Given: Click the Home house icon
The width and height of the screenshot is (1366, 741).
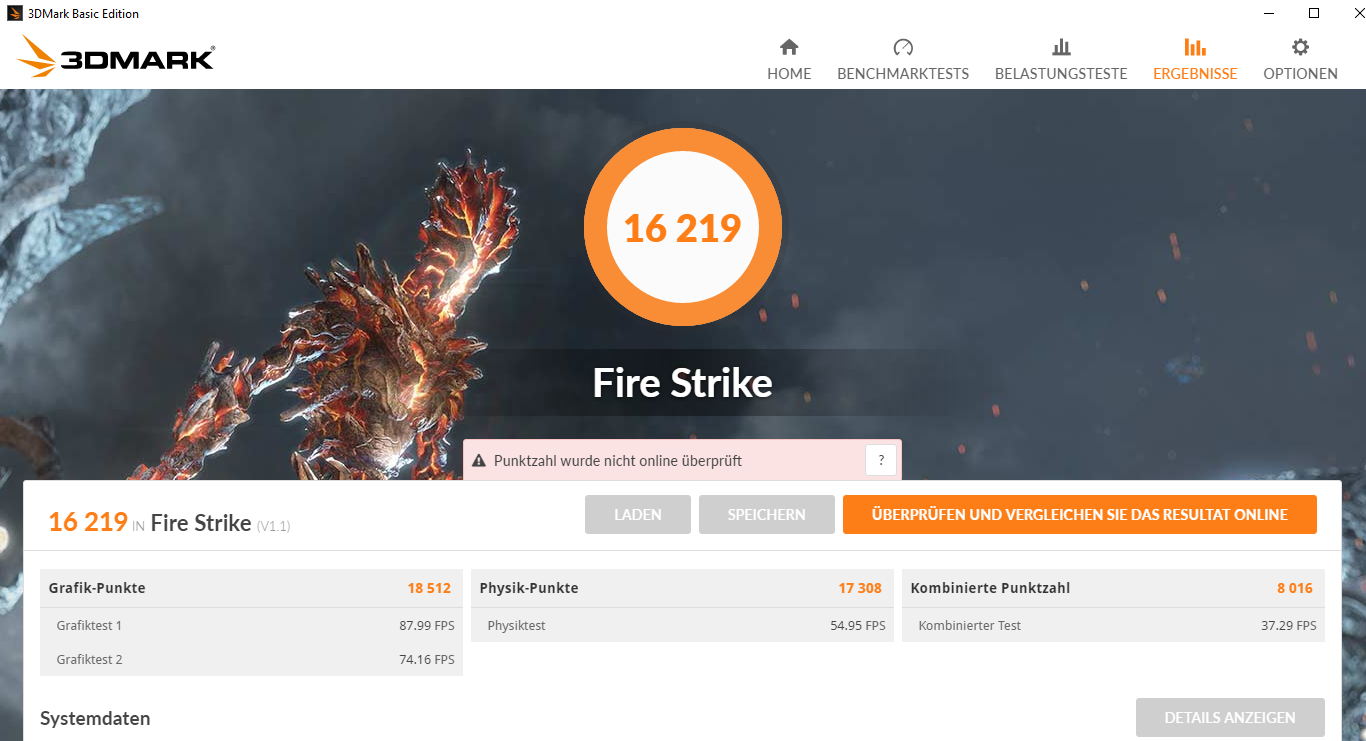Looking at the screenshot, I should [x=789, y=47].
